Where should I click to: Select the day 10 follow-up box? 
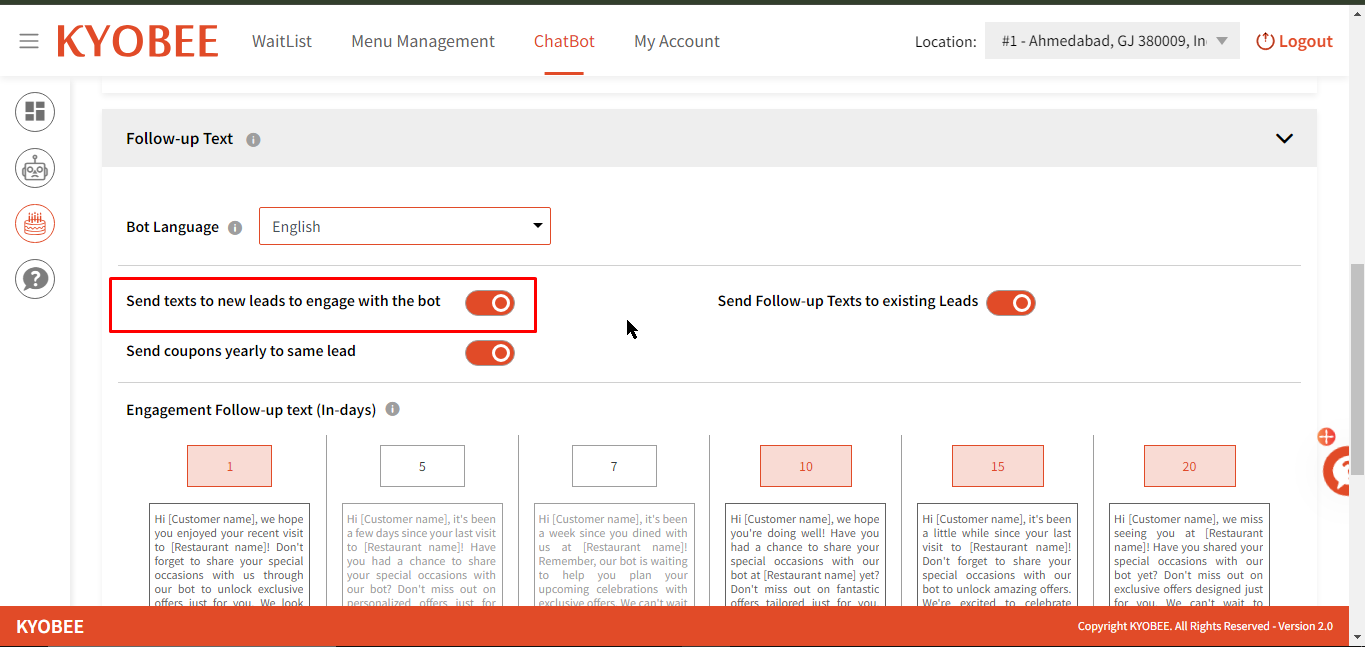click(x=806, y=466)
